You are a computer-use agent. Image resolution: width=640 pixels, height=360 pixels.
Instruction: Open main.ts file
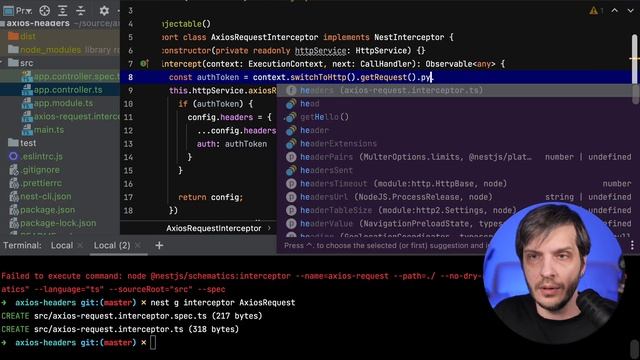tap(48, 130)
